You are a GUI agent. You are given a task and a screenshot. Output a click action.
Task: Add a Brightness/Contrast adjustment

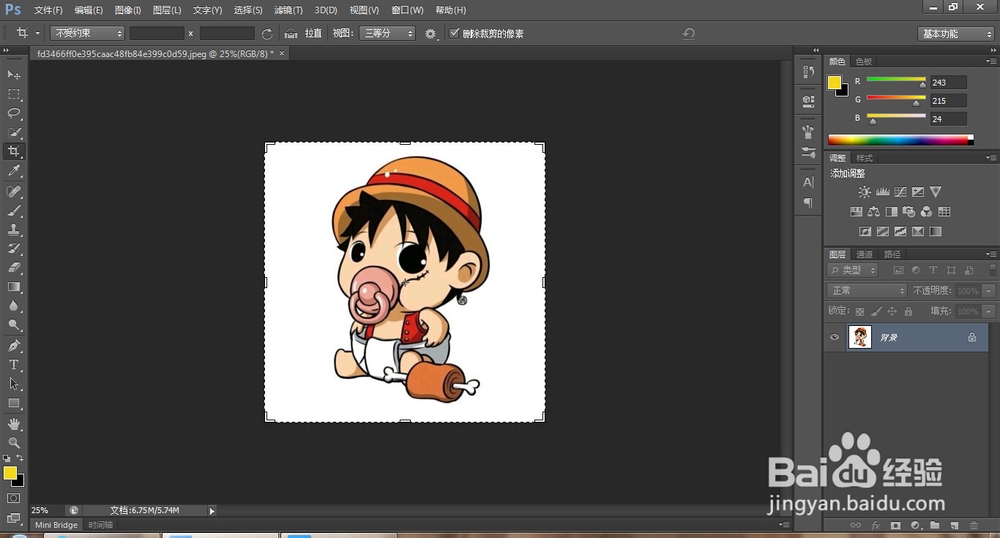pyautogui.click(x=864, y=192)
